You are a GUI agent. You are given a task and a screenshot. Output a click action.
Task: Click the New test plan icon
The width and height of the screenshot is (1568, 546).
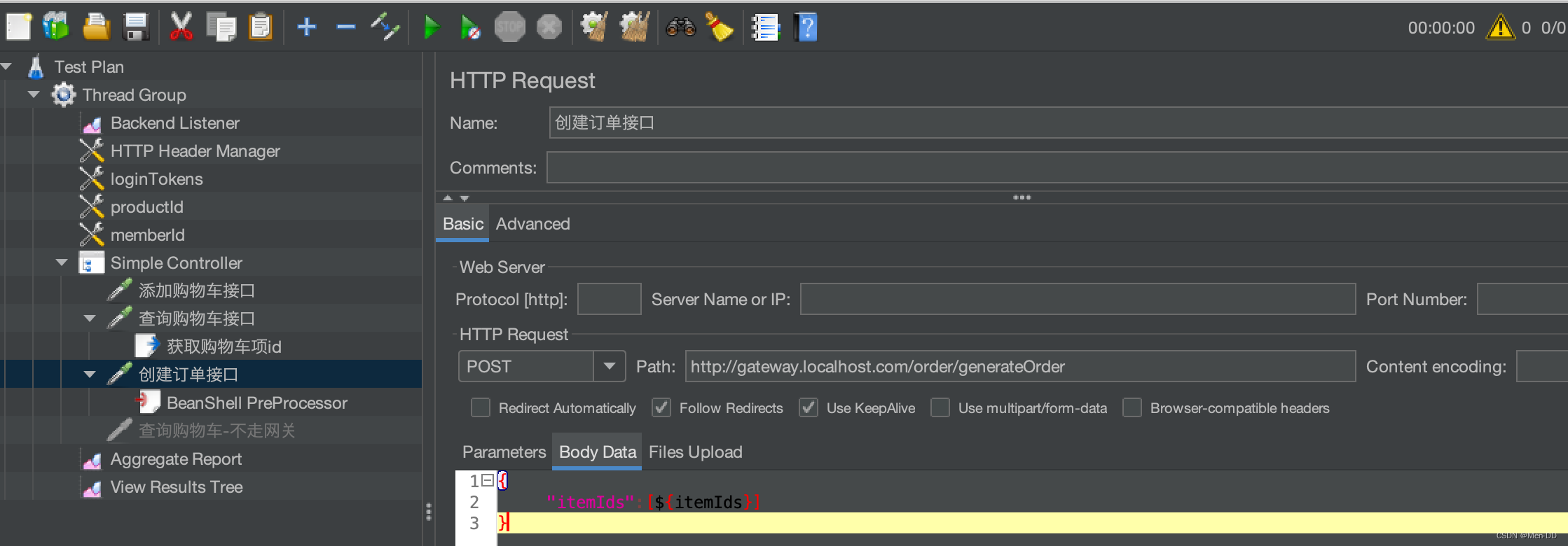click(x=18, y=27)
